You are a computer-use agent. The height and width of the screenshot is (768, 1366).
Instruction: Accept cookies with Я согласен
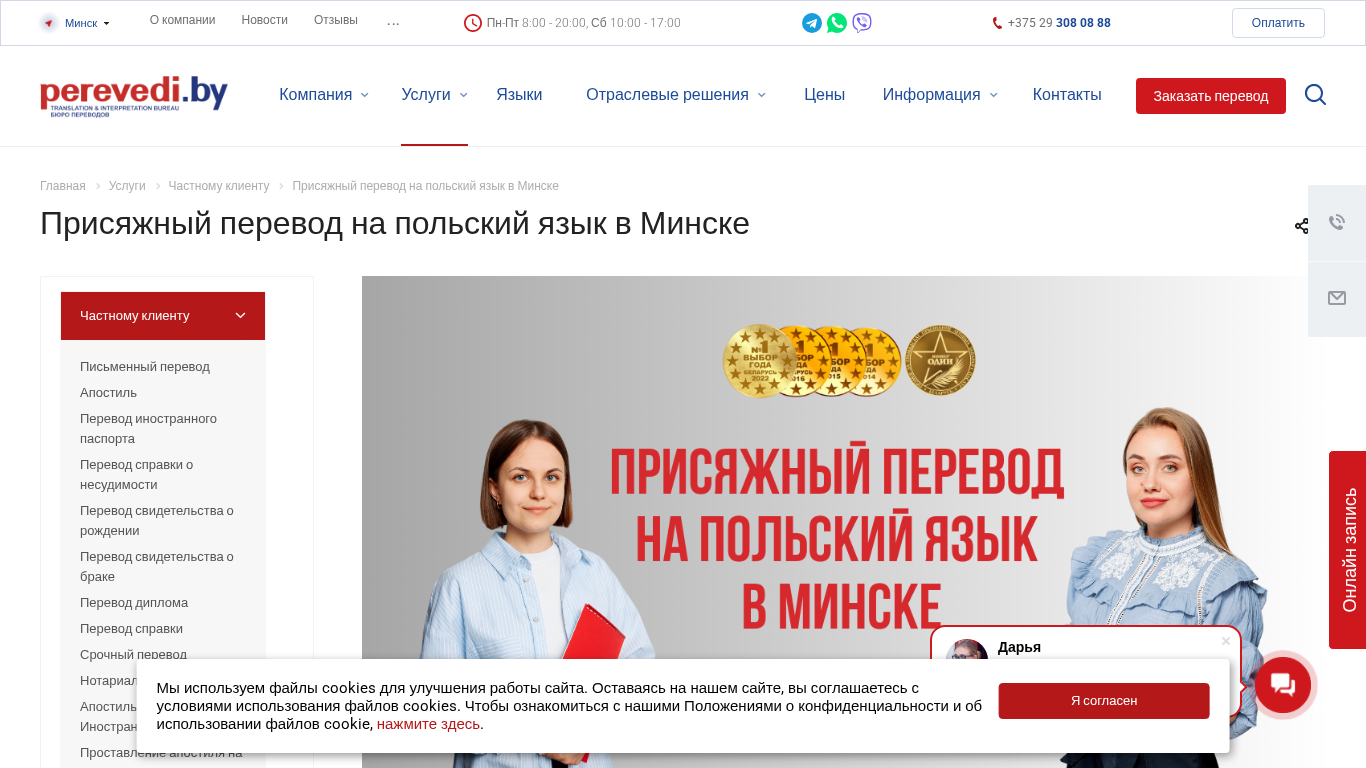1104,701
